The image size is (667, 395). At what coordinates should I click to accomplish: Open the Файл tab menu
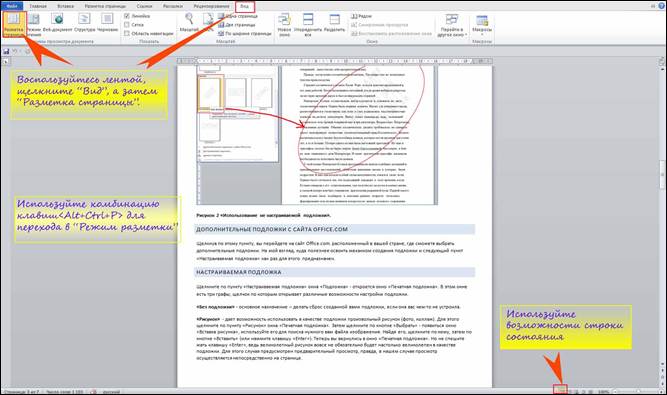coord(11,6)
